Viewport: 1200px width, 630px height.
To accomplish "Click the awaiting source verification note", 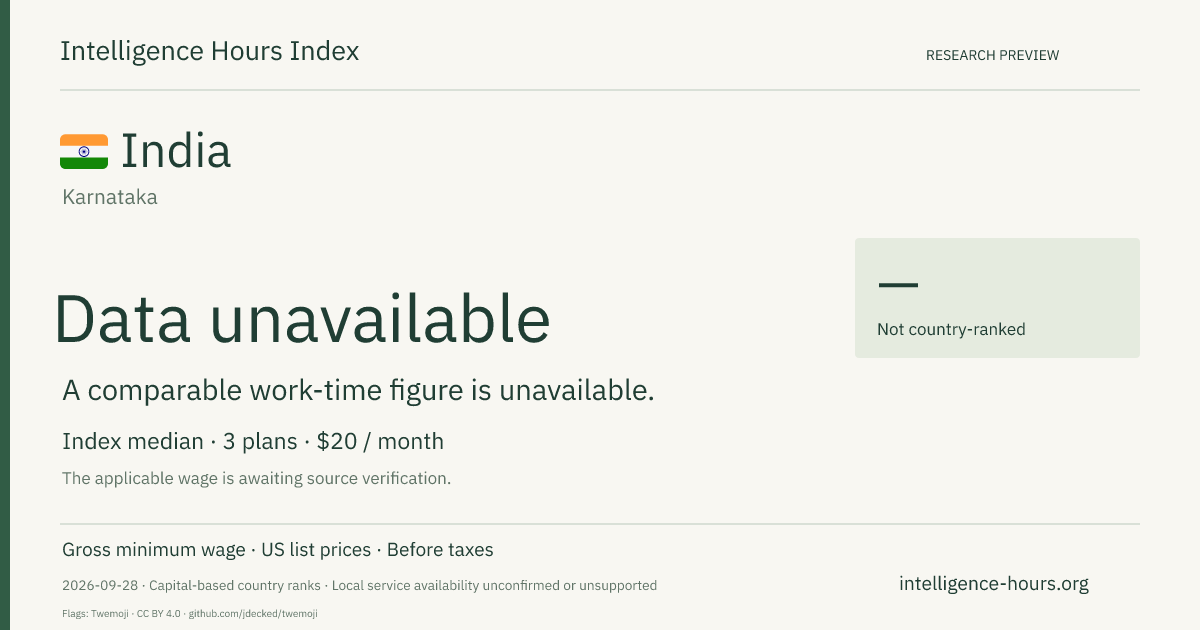I will coord(256,478).
